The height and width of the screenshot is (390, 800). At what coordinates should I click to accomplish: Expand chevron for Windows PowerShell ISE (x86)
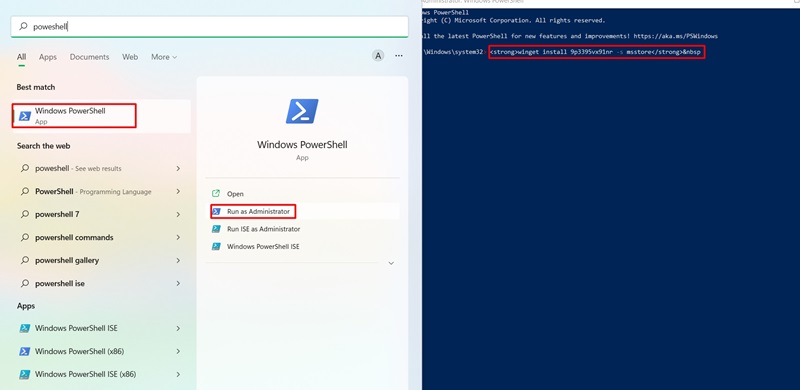click(178, 374)
